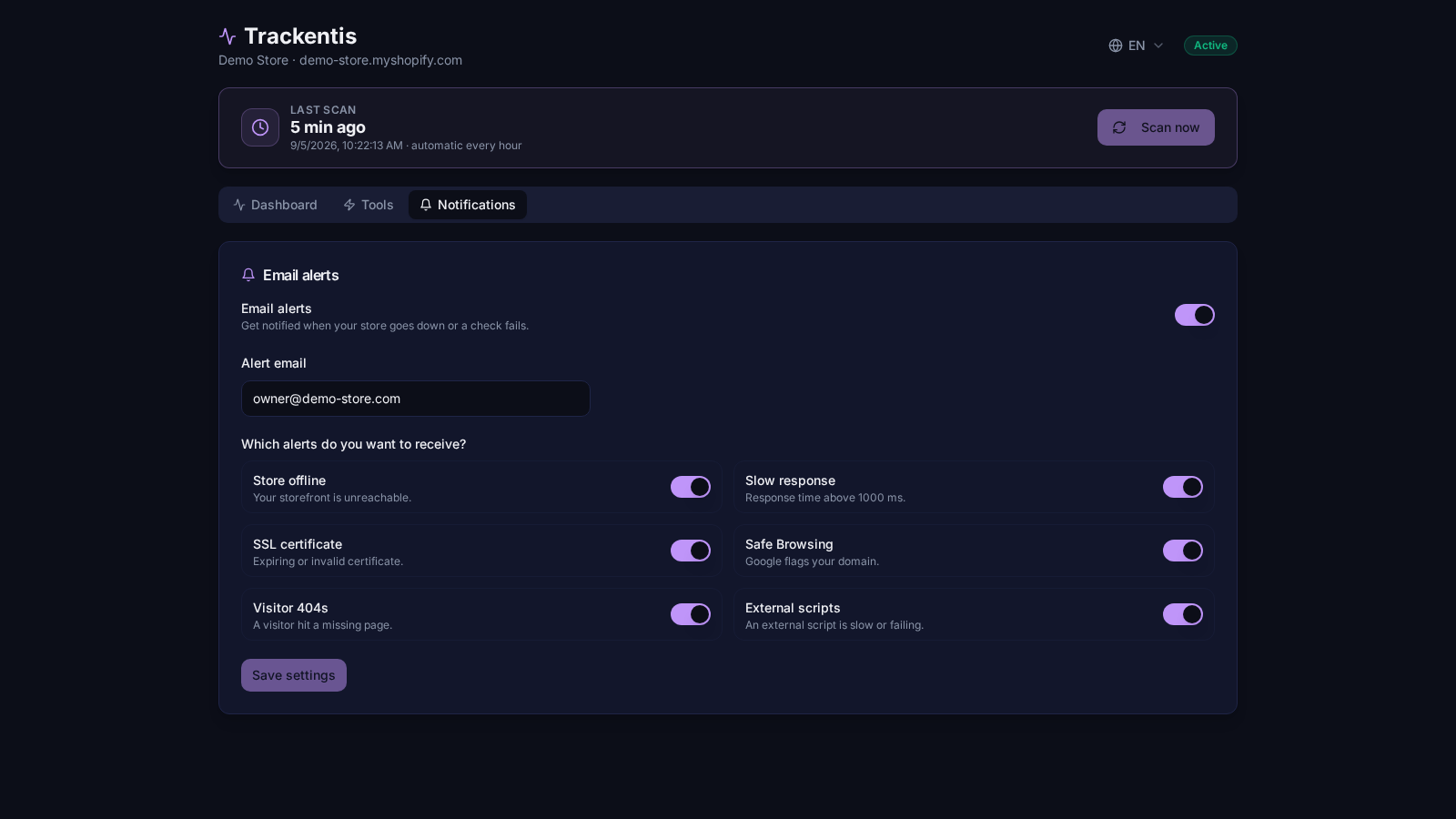Click the bell icon beside Email alerts heading
This screenshot has height=819, width=1456.
pos(248,275)
